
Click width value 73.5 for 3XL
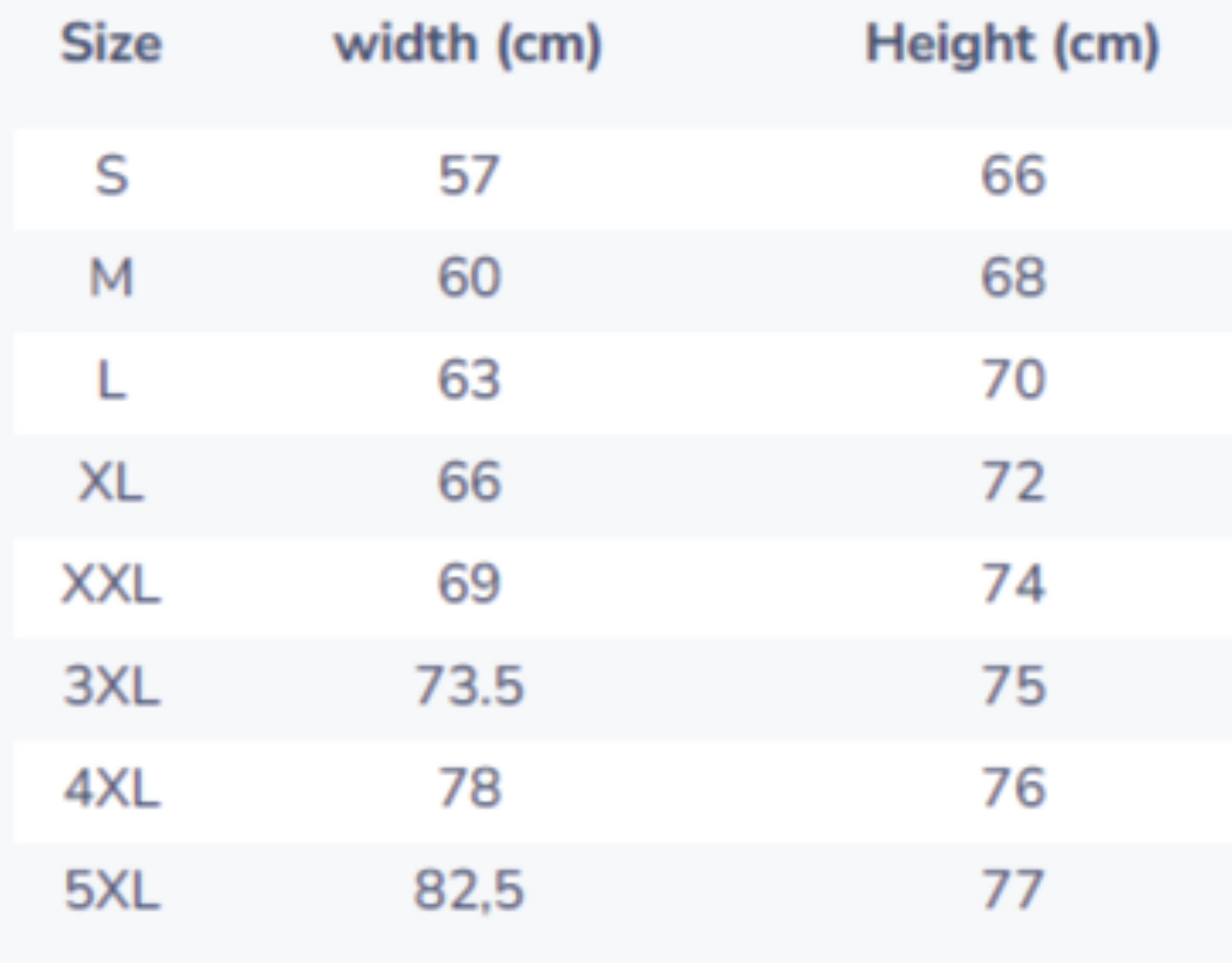tap(468, 687)
